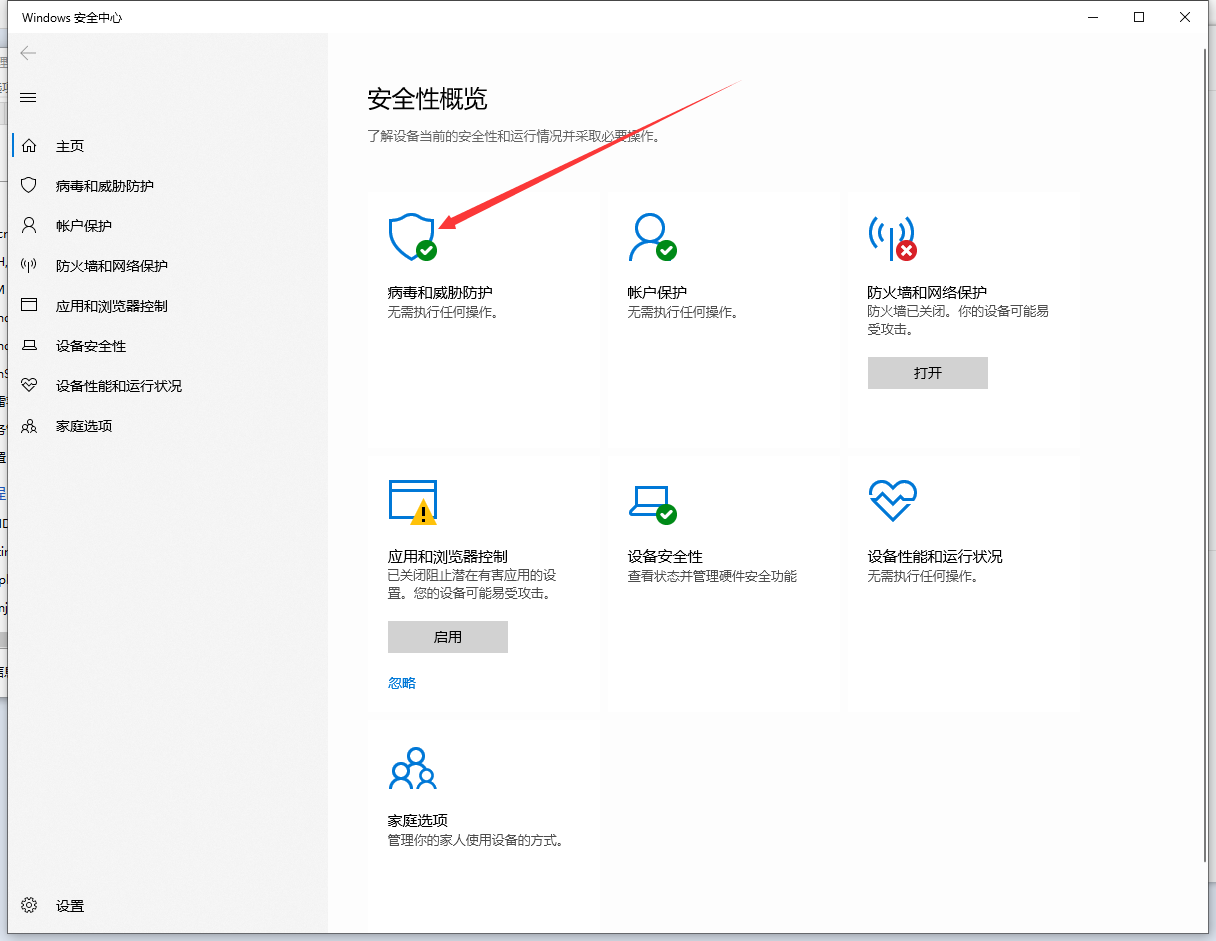1216x941 pixels.
Task: Click the large family icon on 家庭选项 card
Action: click(x=412, y=768)
